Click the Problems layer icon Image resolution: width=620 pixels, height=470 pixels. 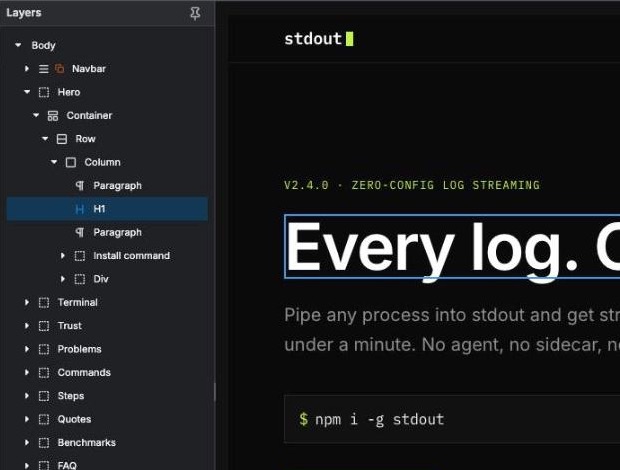44,349
